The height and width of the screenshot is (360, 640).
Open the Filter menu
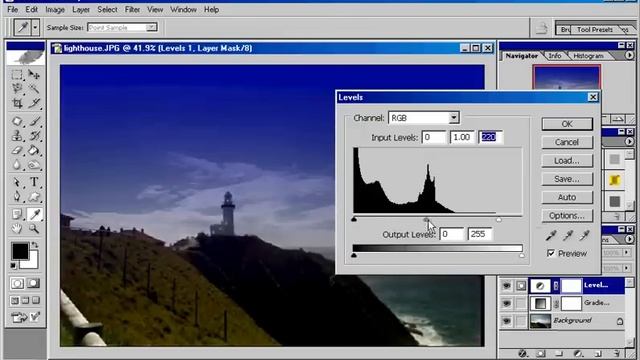(132, 9)
